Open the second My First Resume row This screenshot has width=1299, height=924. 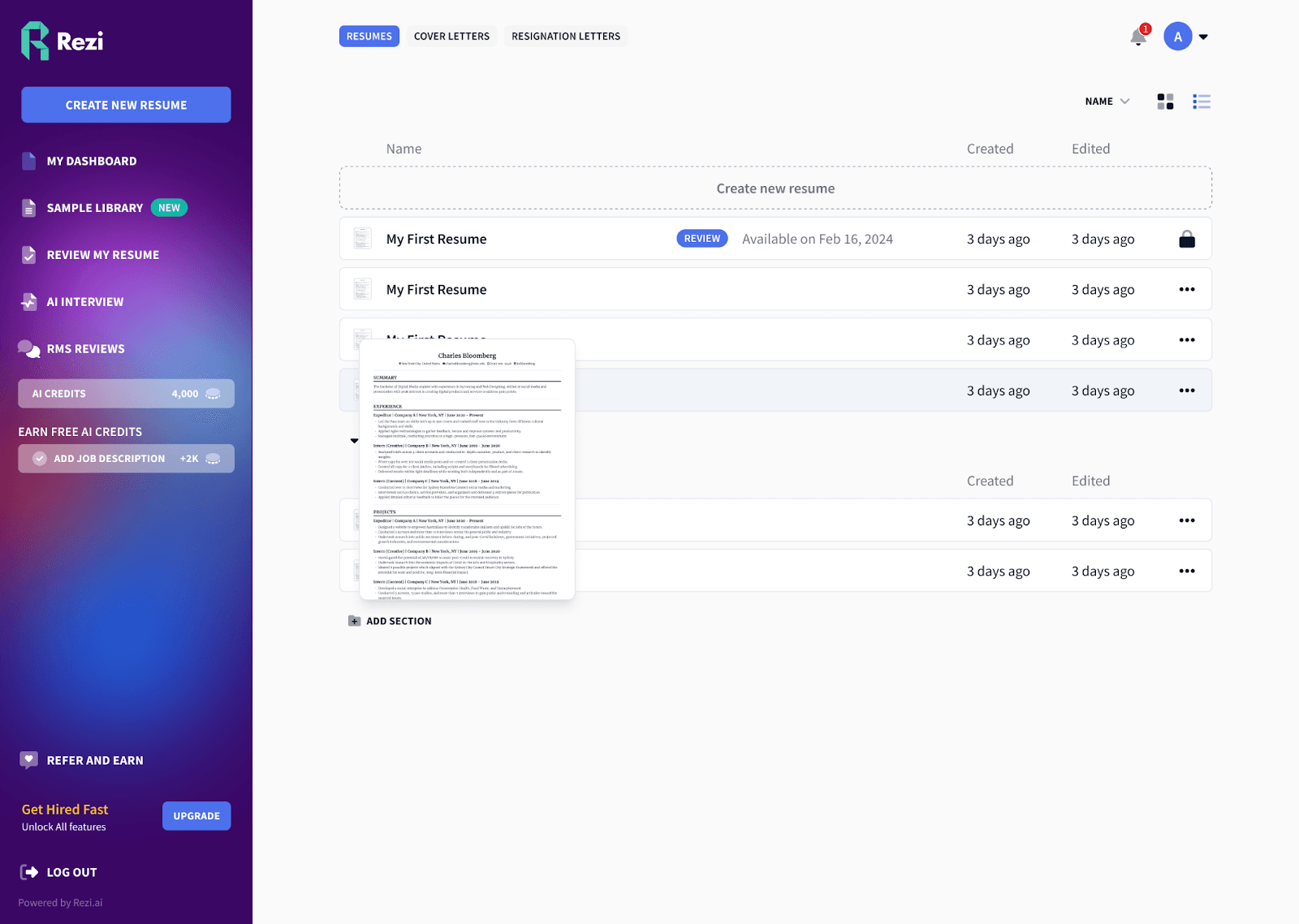tap(775, 289)
